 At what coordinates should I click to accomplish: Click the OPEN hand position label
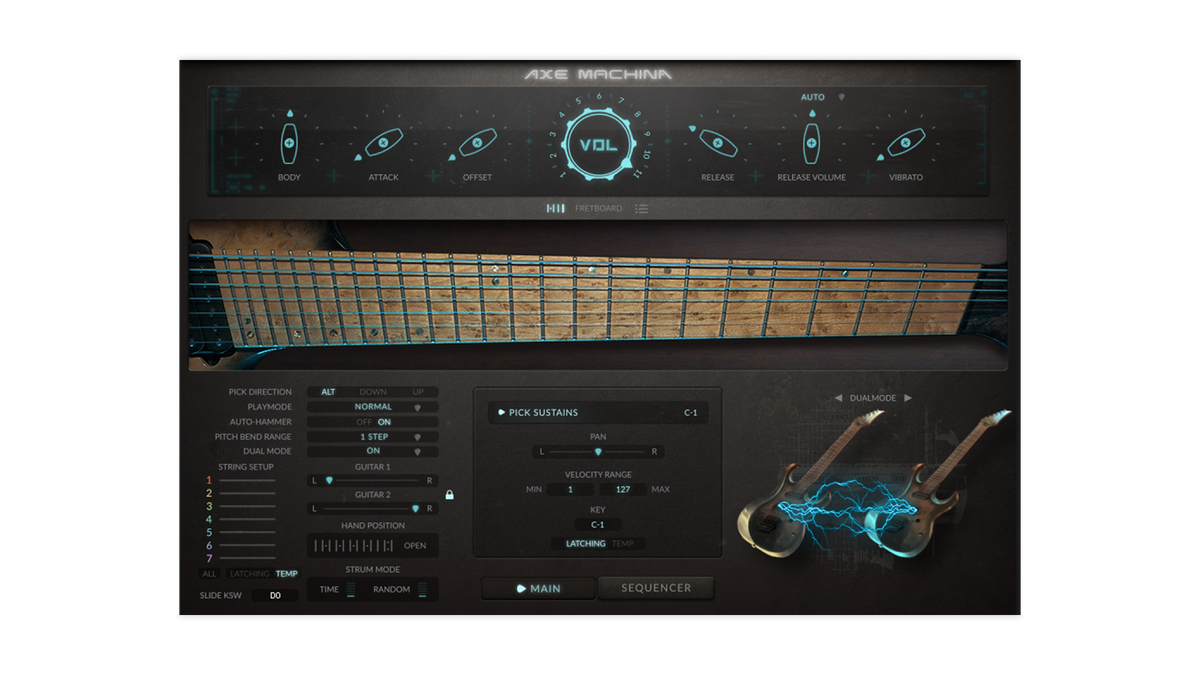point(415,546)
